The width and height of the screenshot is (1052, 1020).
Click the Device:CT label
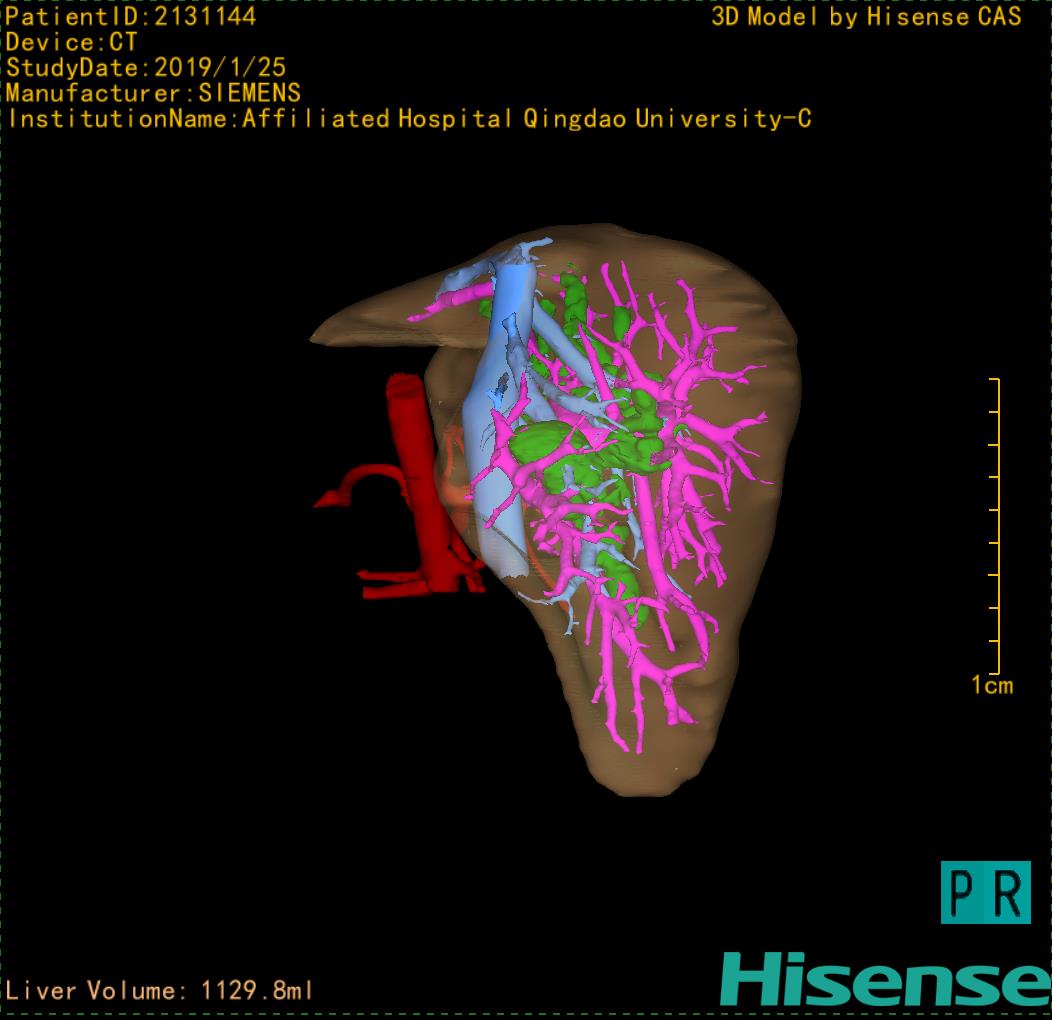[x=71, y=42]
